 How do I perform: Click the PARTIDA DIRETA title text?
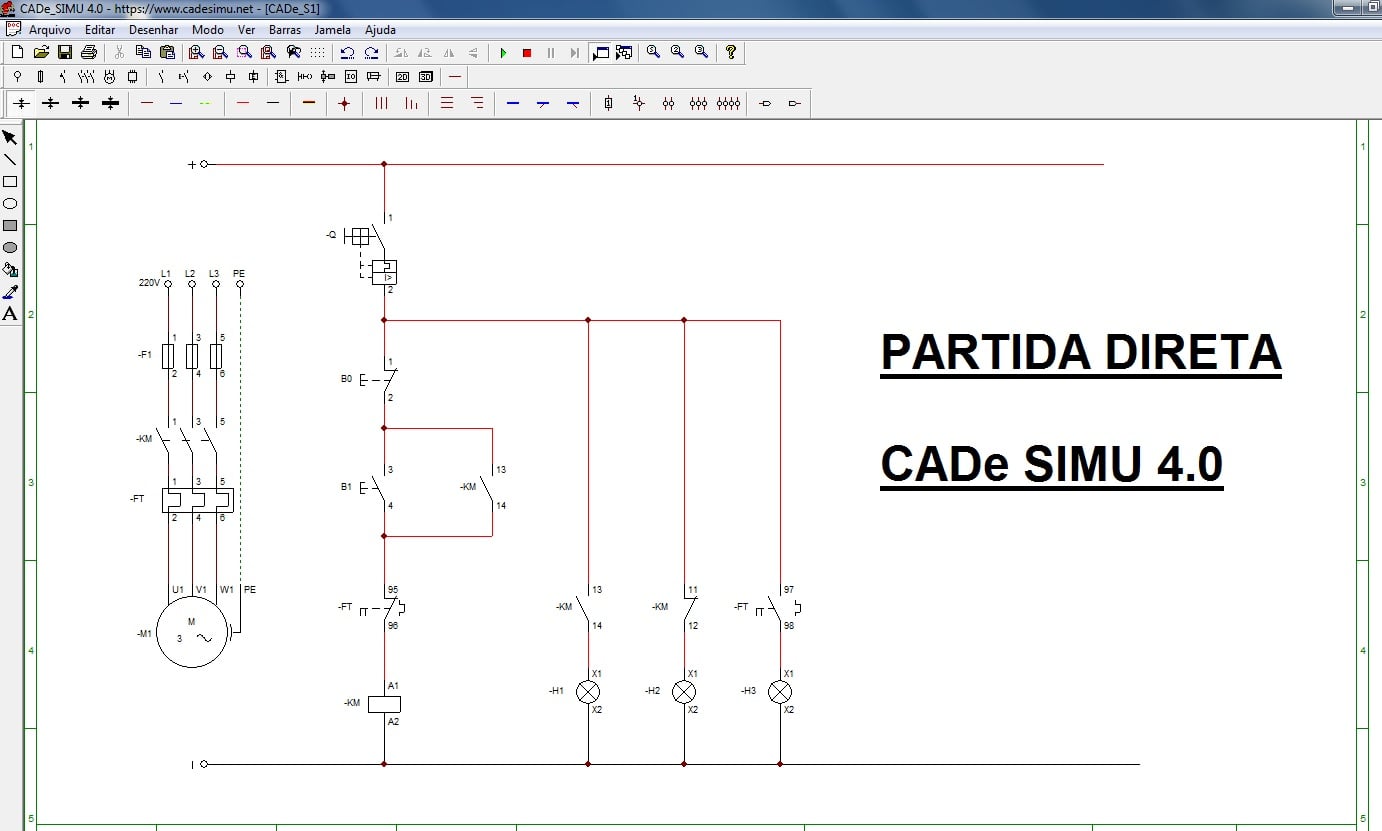(1081, 353)
